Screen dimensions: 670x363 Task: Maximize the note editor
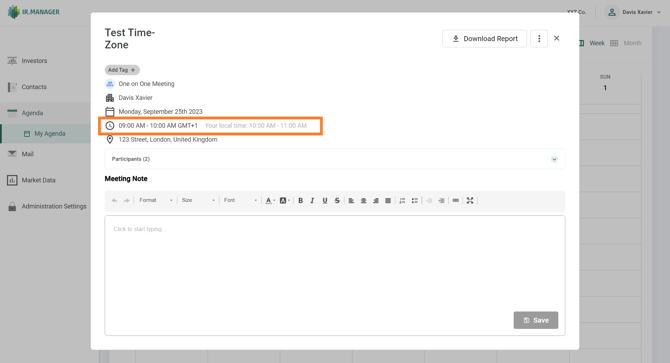pos(470,200)
